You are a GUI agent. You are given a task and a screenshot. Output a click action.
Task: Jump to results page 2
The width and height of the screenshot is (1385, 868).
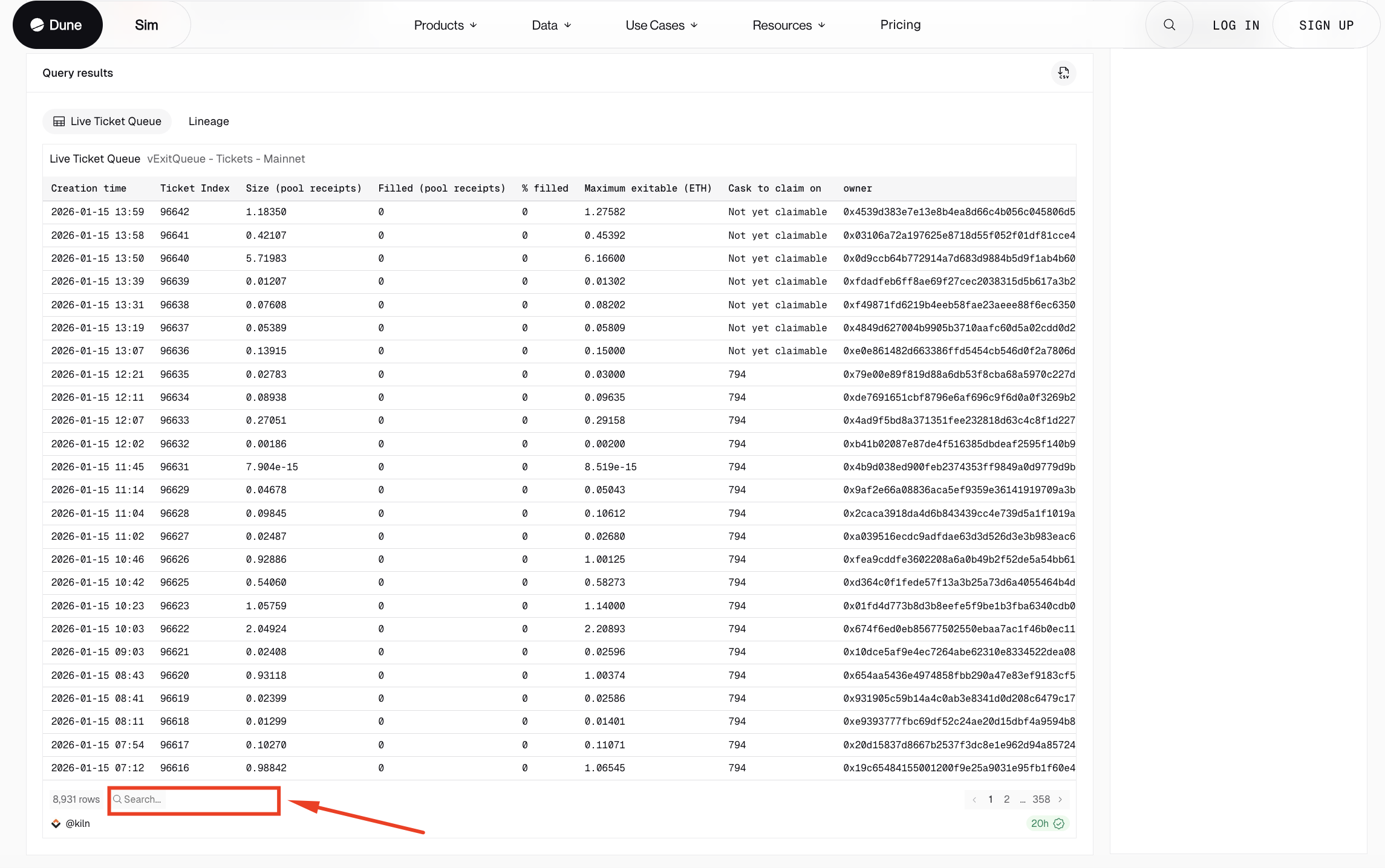point(1006,799)
